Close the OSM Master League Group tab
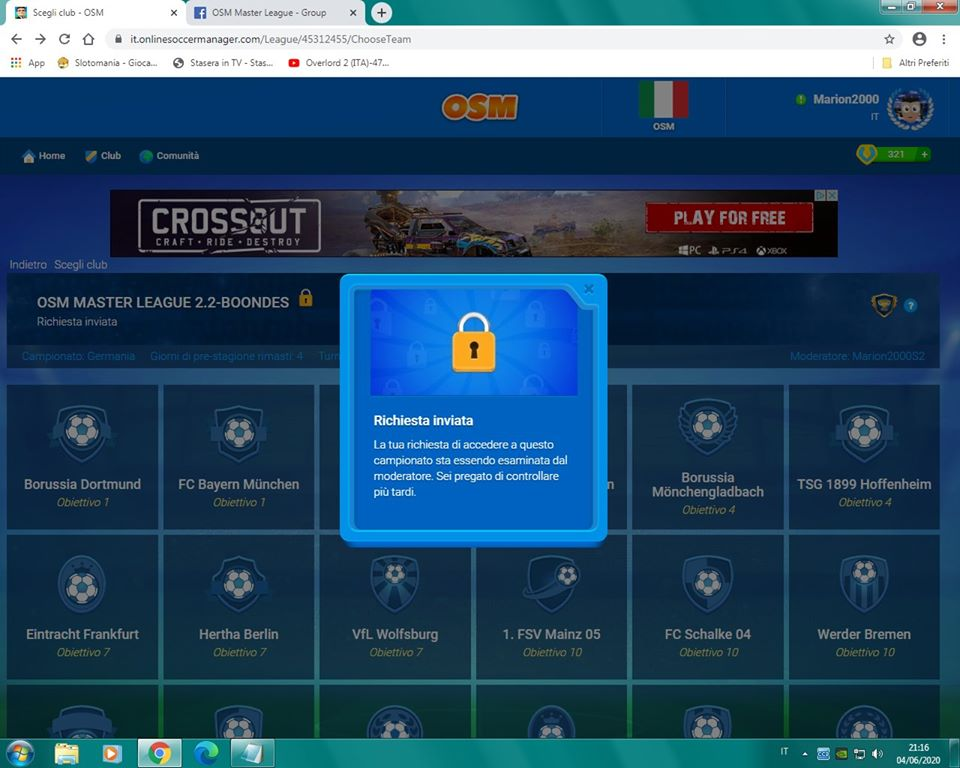 tap(353, 12)
